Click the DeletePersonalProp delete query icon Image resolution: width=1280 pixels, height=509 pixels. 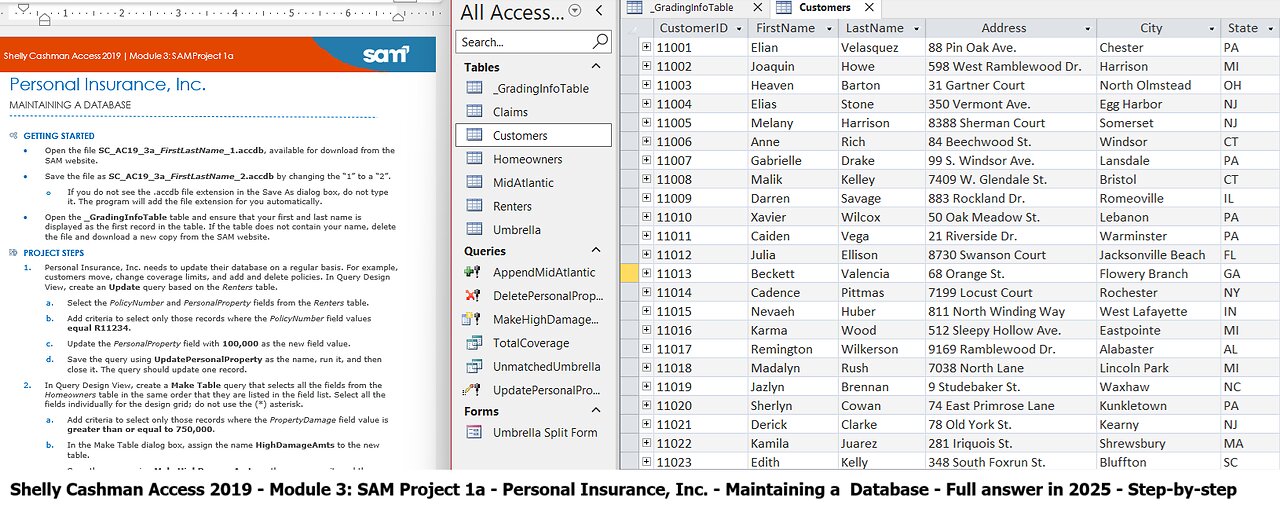[x=473, y=296]
